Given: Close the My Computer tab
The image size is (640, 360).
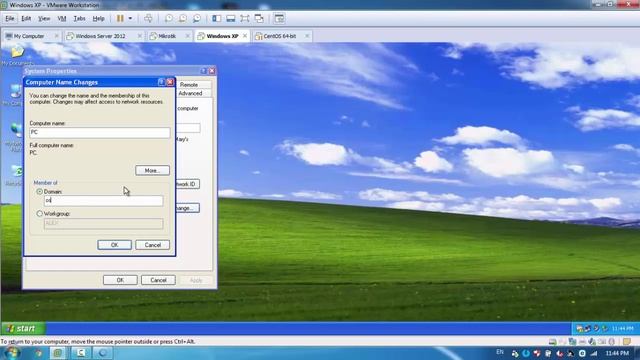Looking at the screenshot, I should [x=57, y=36].
